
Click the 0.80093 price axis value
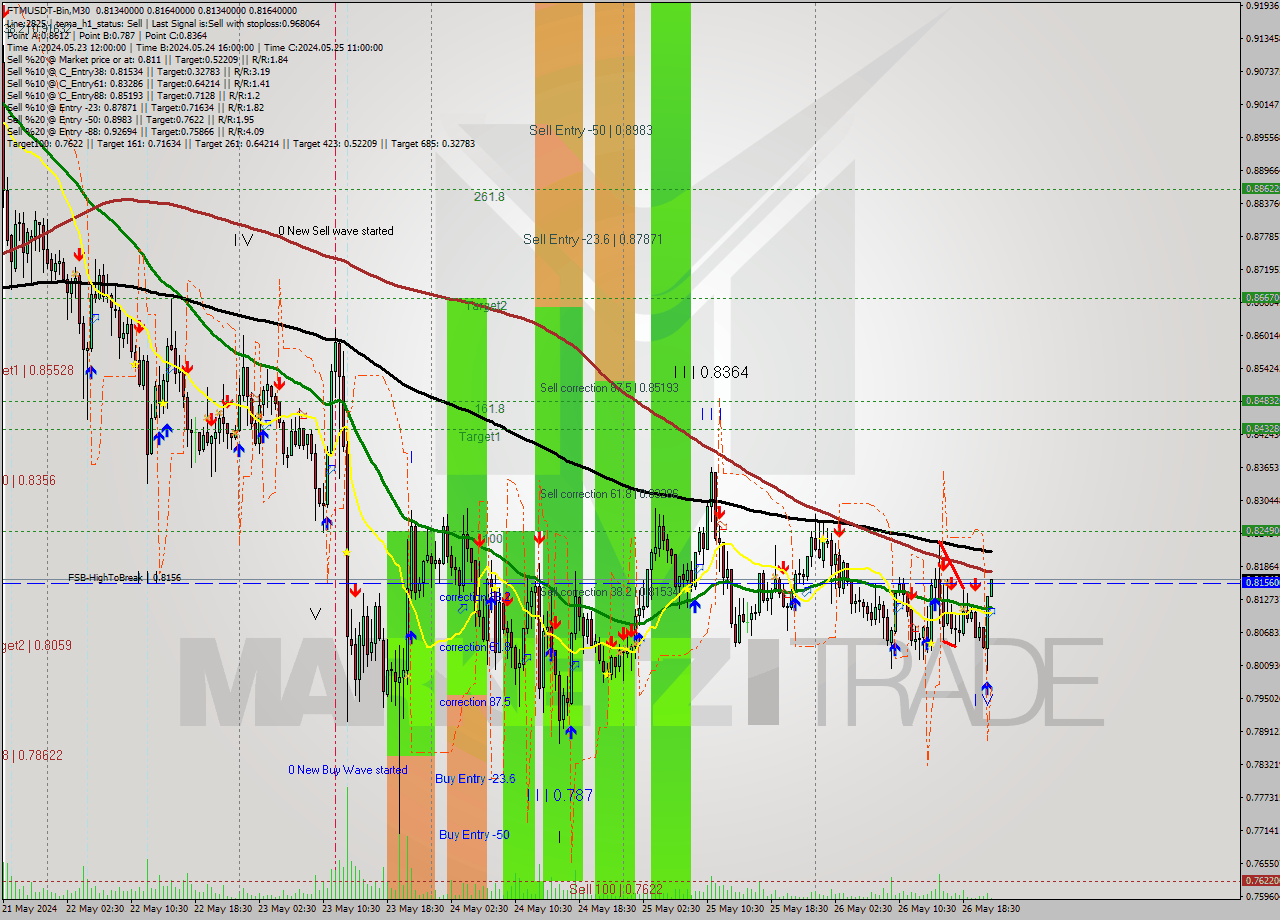pos(1262,665)
